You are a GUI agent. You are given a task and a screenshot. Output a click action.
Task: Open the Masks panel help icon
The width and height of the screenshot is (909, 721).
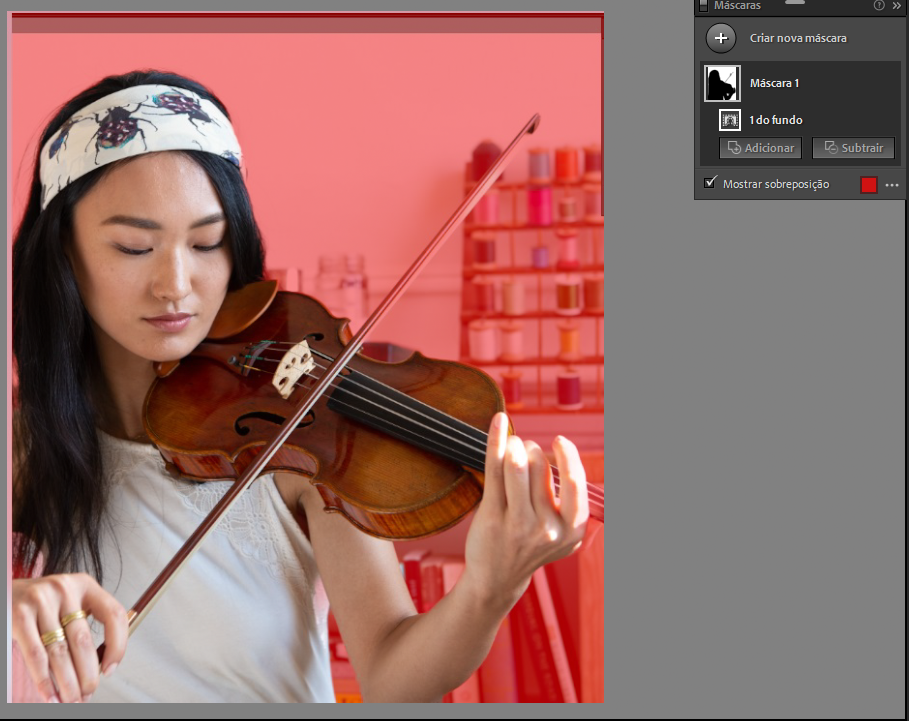878,5
